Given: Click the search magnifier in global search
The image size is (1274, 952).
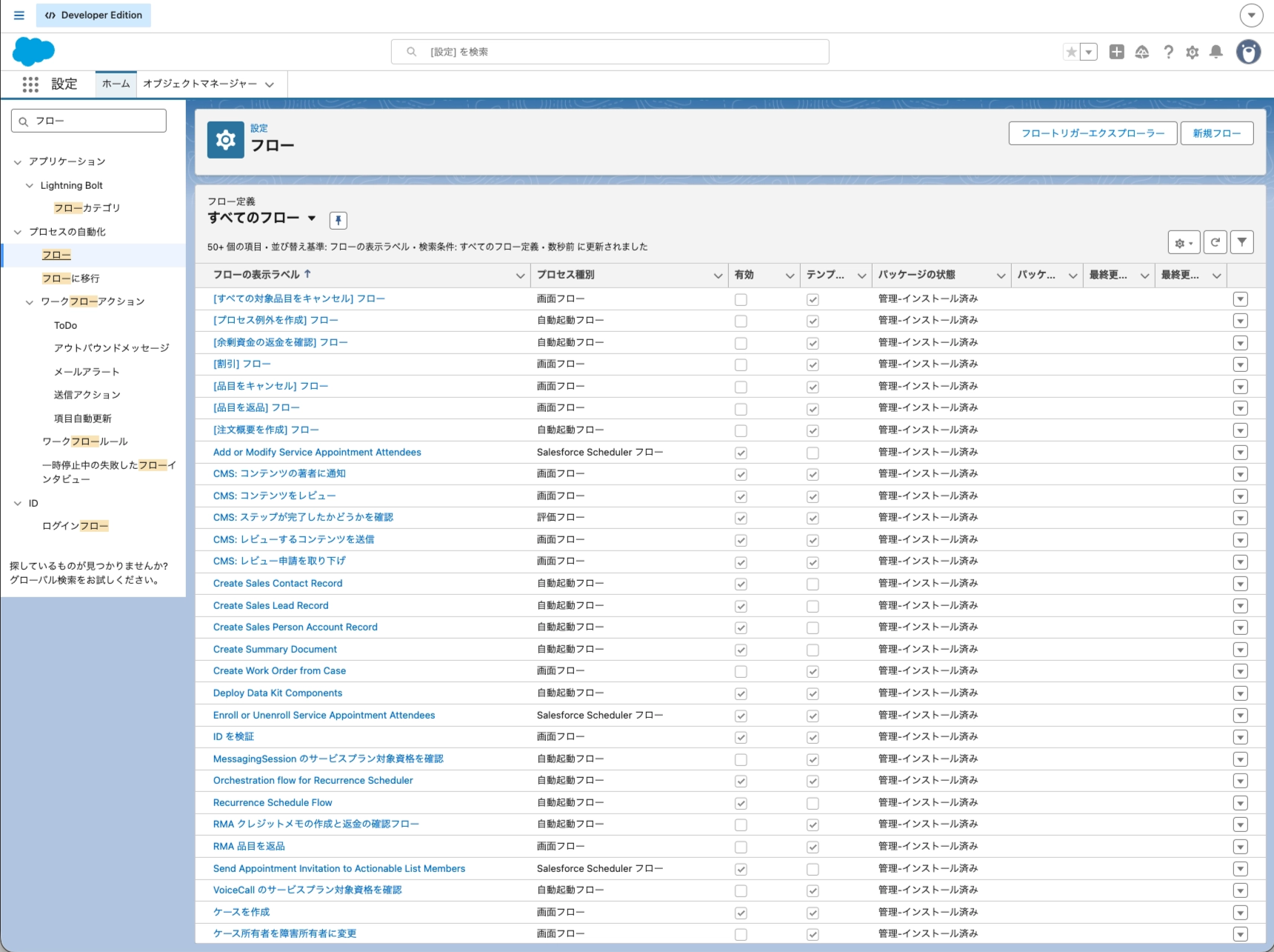Looking at the screenshot, I should coord(412,52).
